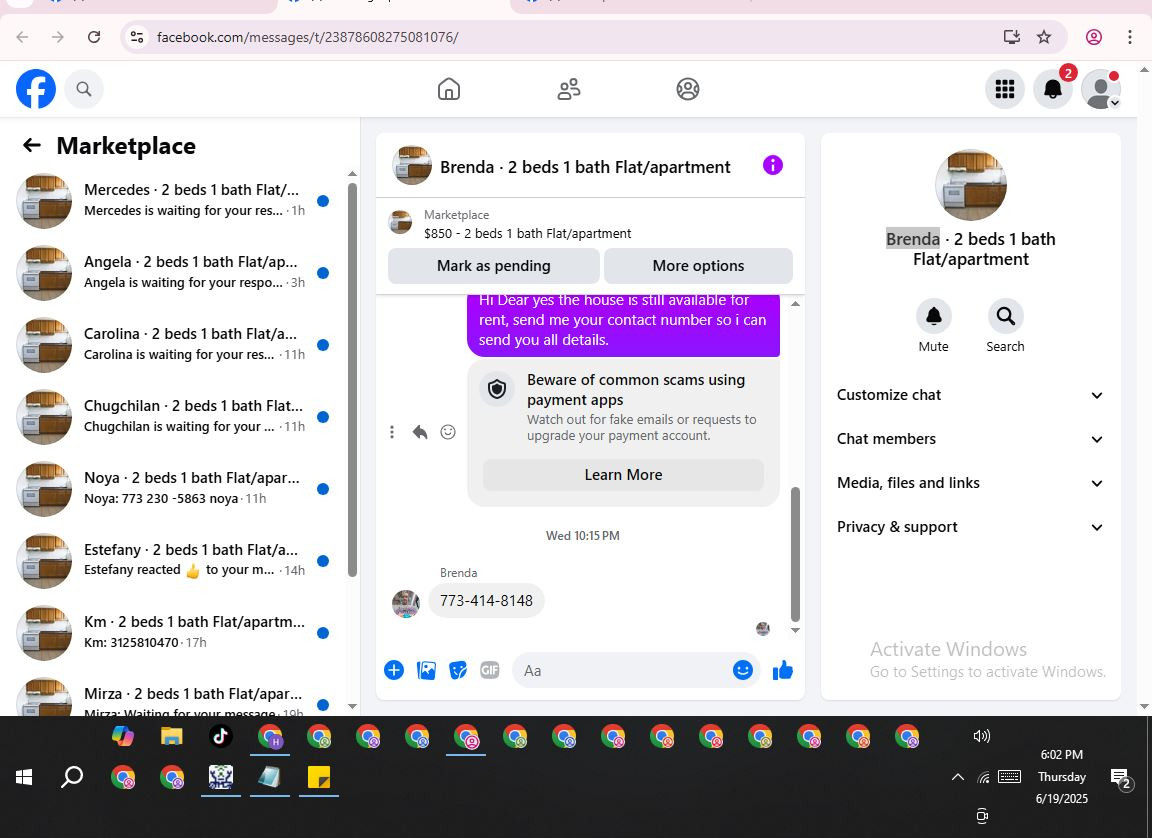This screenshot has height=838, width=1152.
Task: Open Km conversation in list
Action: coord(174,632)
